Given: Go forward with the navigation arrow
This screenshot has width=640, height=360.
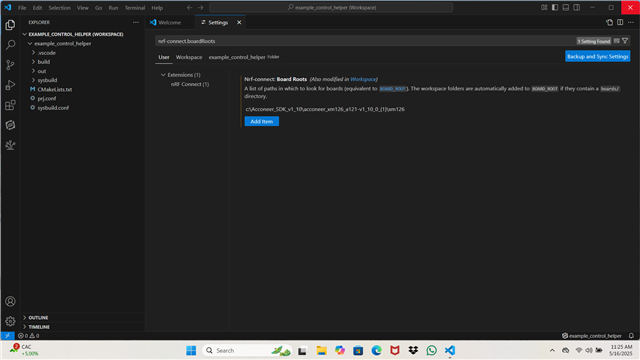Looking at the screenshot, I should pos(200,7).
